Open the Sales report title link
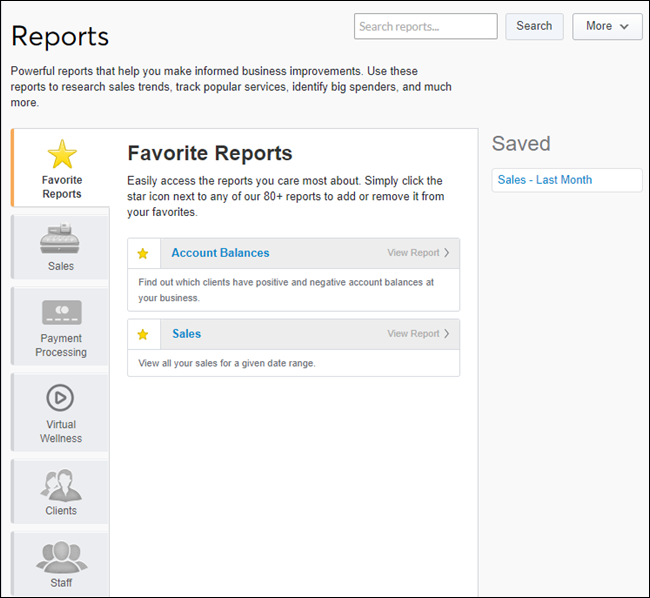The height and width of the screenshot is (598, 650). (187, 334)
